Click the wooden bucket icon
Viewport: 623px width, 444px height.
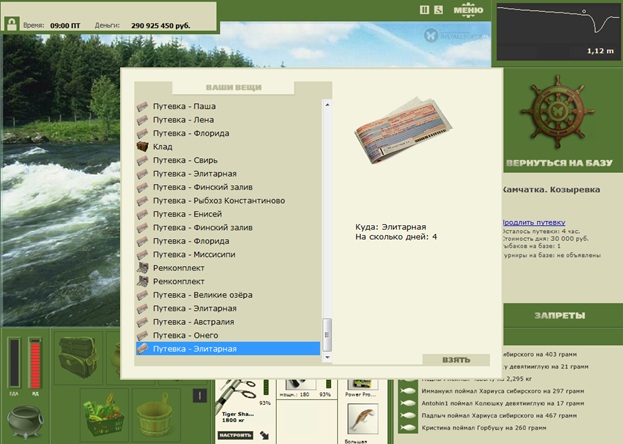click(155, 415)
